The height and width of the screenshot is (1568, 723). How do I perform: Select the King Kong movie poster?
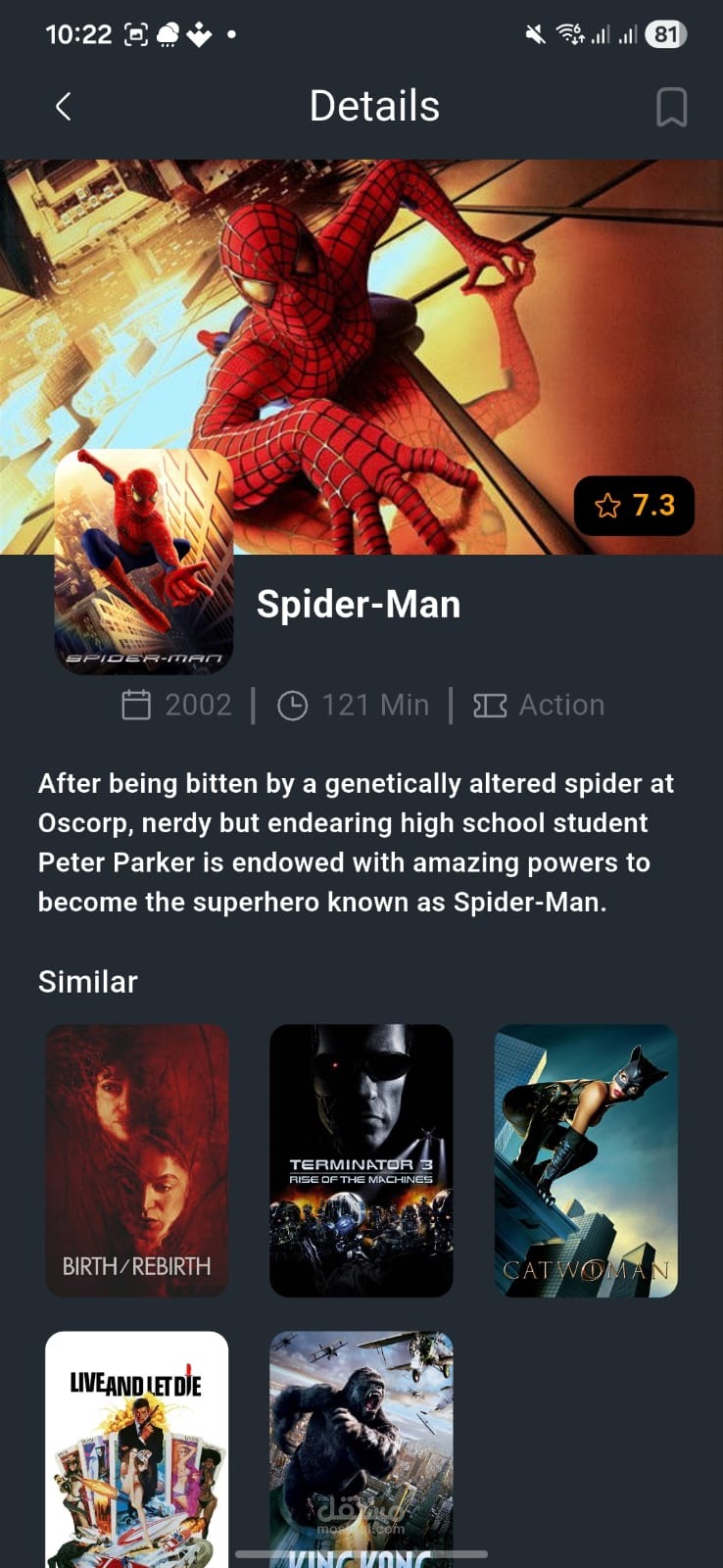tap(361, 1449)
